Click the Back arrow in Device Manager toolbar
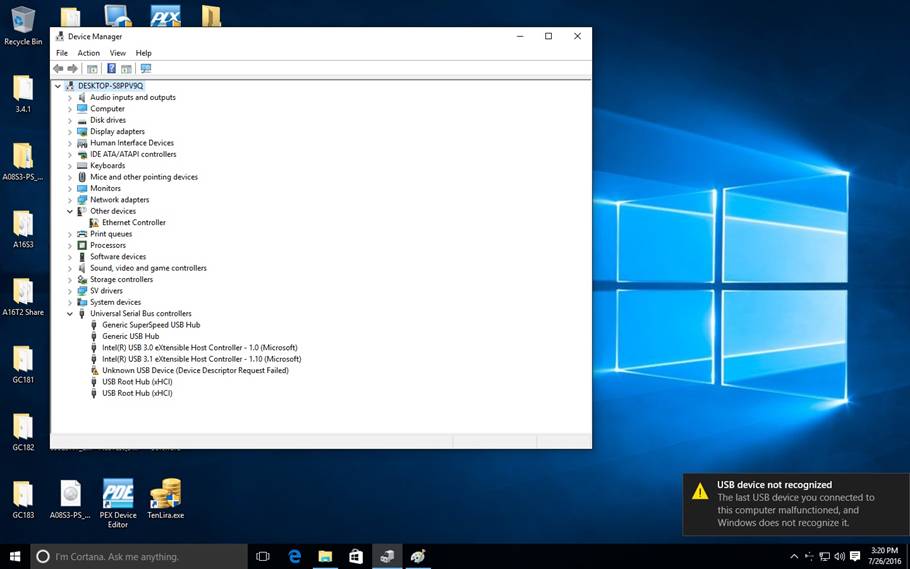The width and height of the screenshot is (910, 569). click(x=58, y=69)
